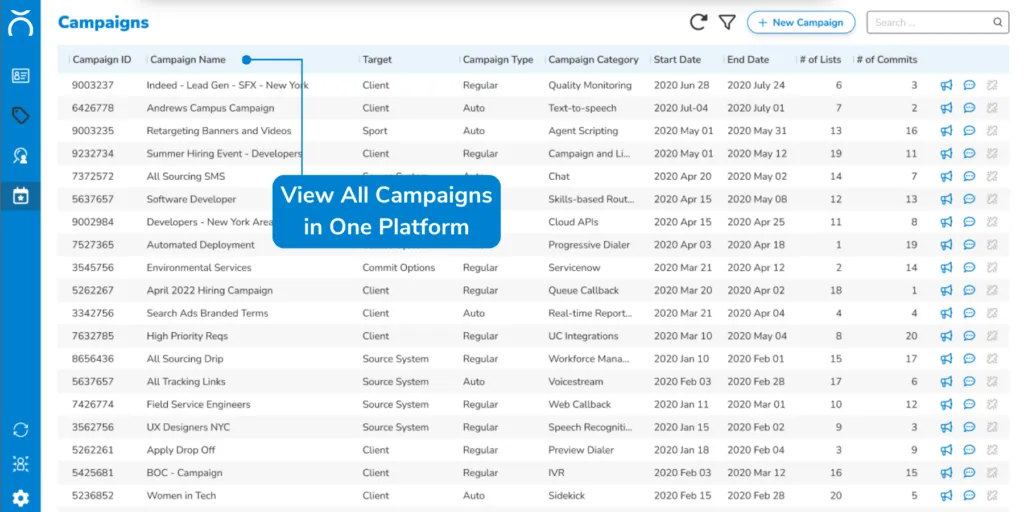Click into the Search field
This screenshot has width=1024, height=512.
[930, 22]
